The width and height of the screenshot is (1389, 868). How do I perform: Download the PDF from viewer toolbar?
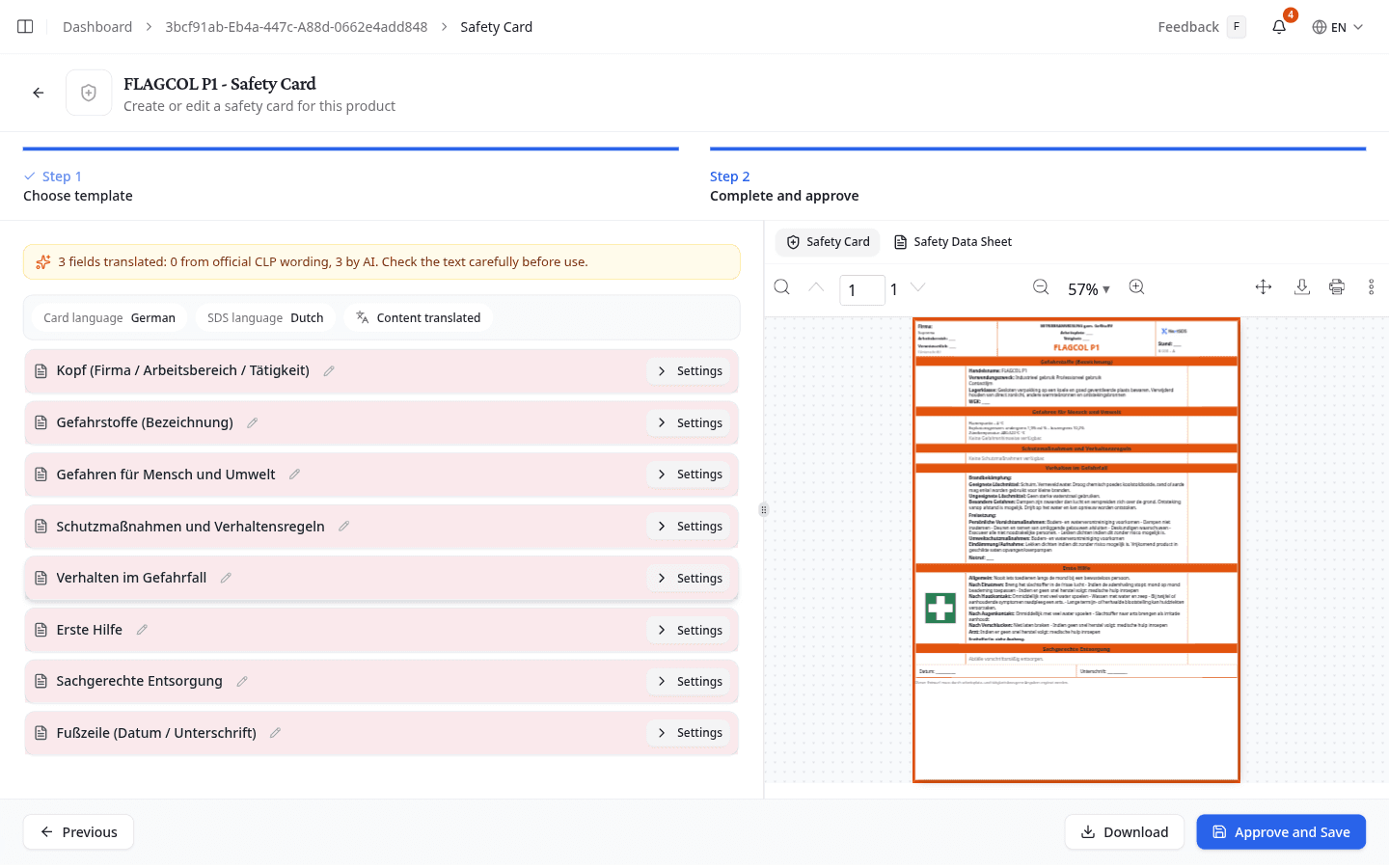[x=1302, y=287]
